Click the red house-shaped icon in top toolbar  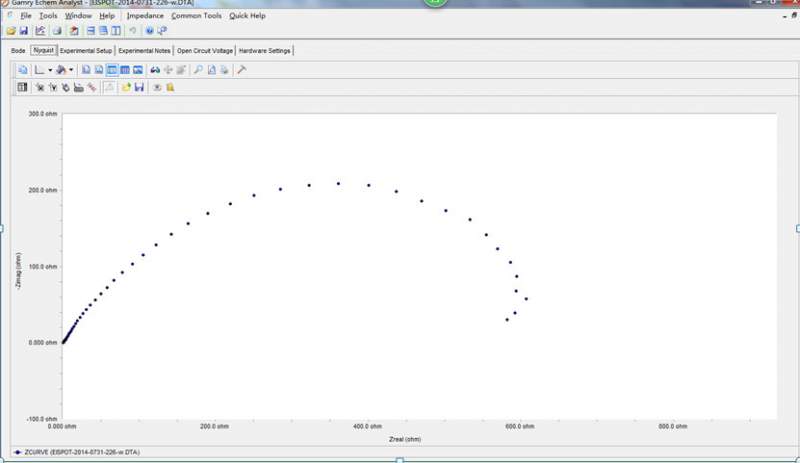coord(74,31)
